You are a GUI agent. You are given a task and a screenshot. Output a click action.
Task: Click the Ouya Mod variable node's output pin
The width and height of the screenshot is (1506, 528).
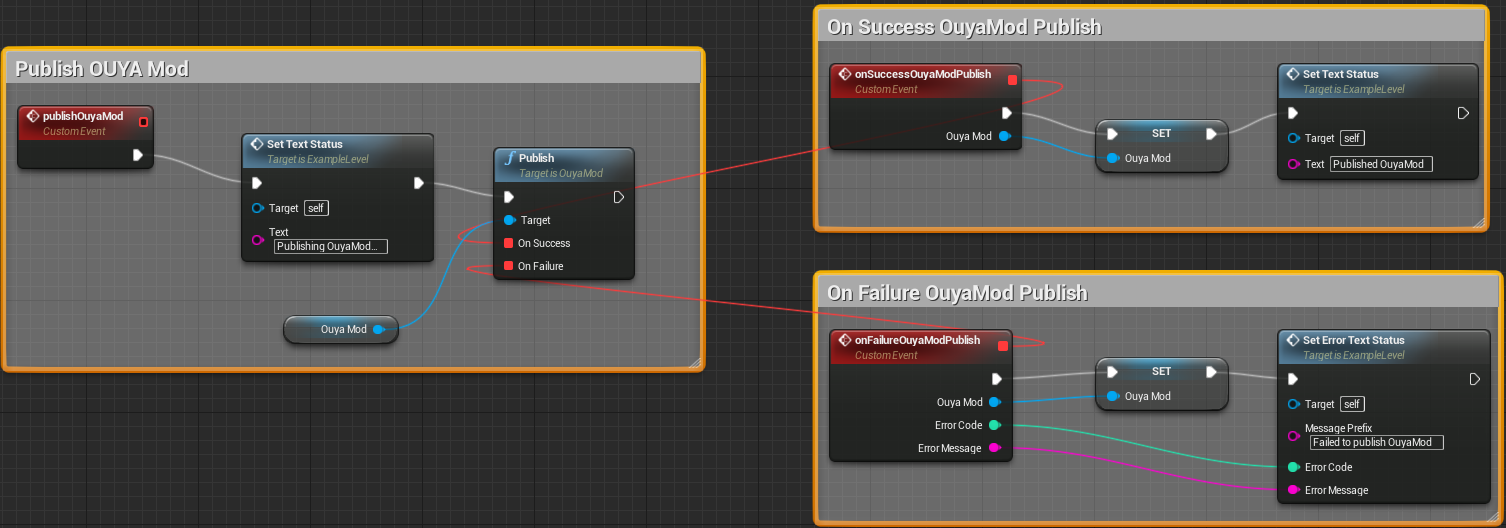pyautogui.click(x=379, y=329)
